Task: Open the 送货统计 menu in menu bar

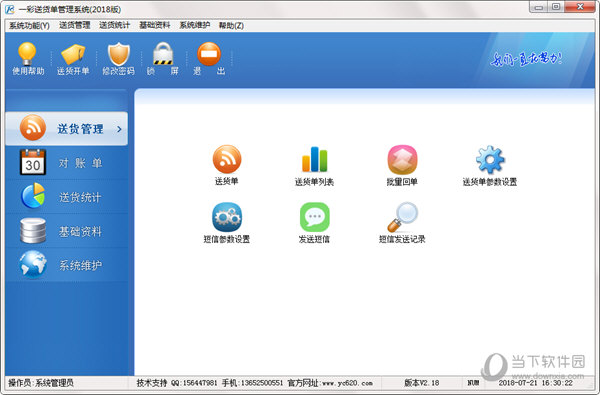Action: pos(114,25)
